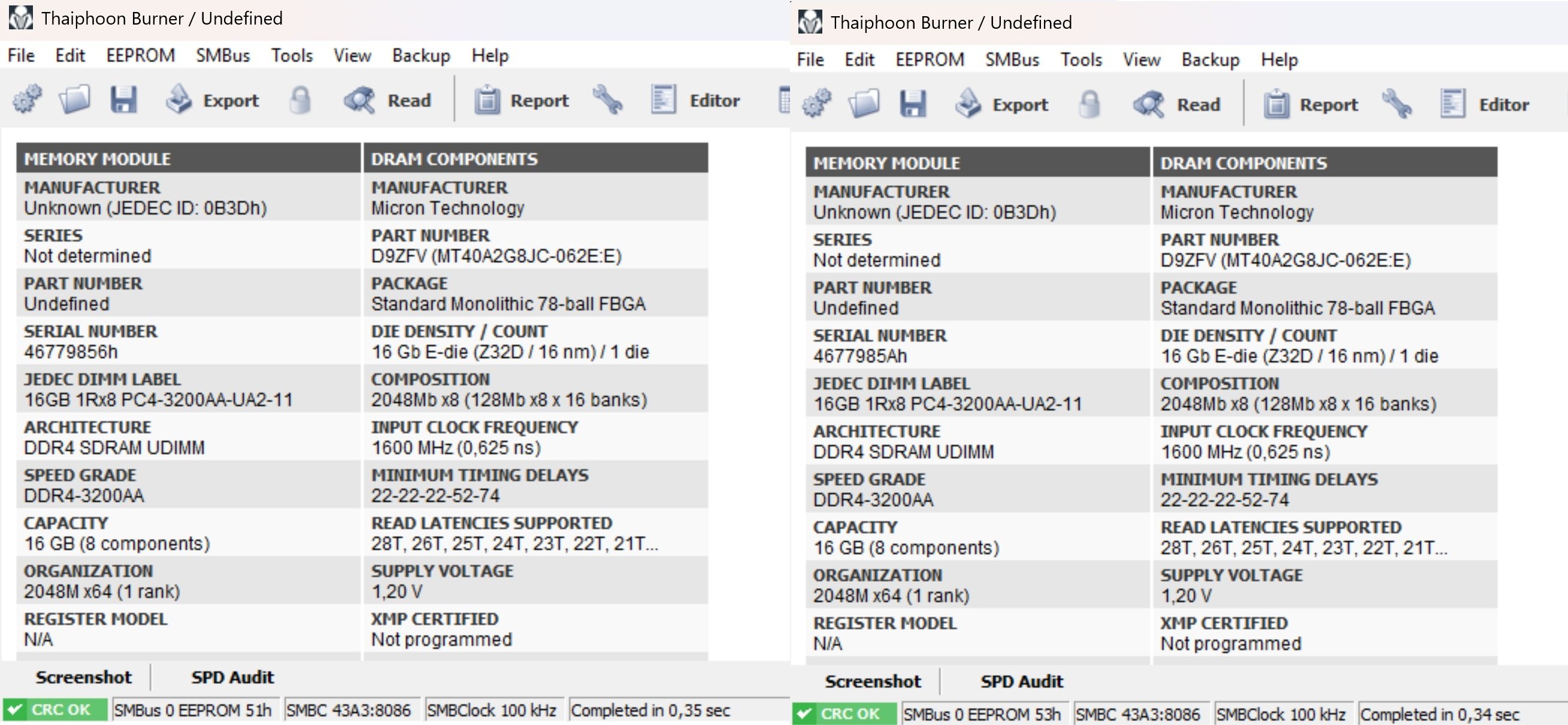Open the Backup menu in left window

pos(420,55)
